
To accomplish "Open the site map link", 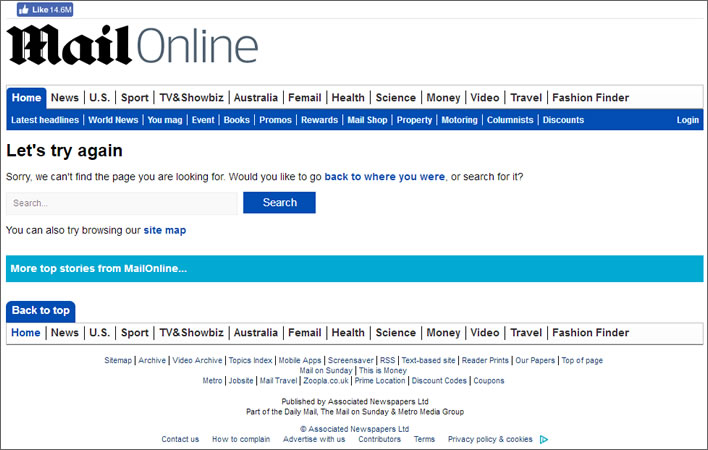I will [x=165, y=230].
